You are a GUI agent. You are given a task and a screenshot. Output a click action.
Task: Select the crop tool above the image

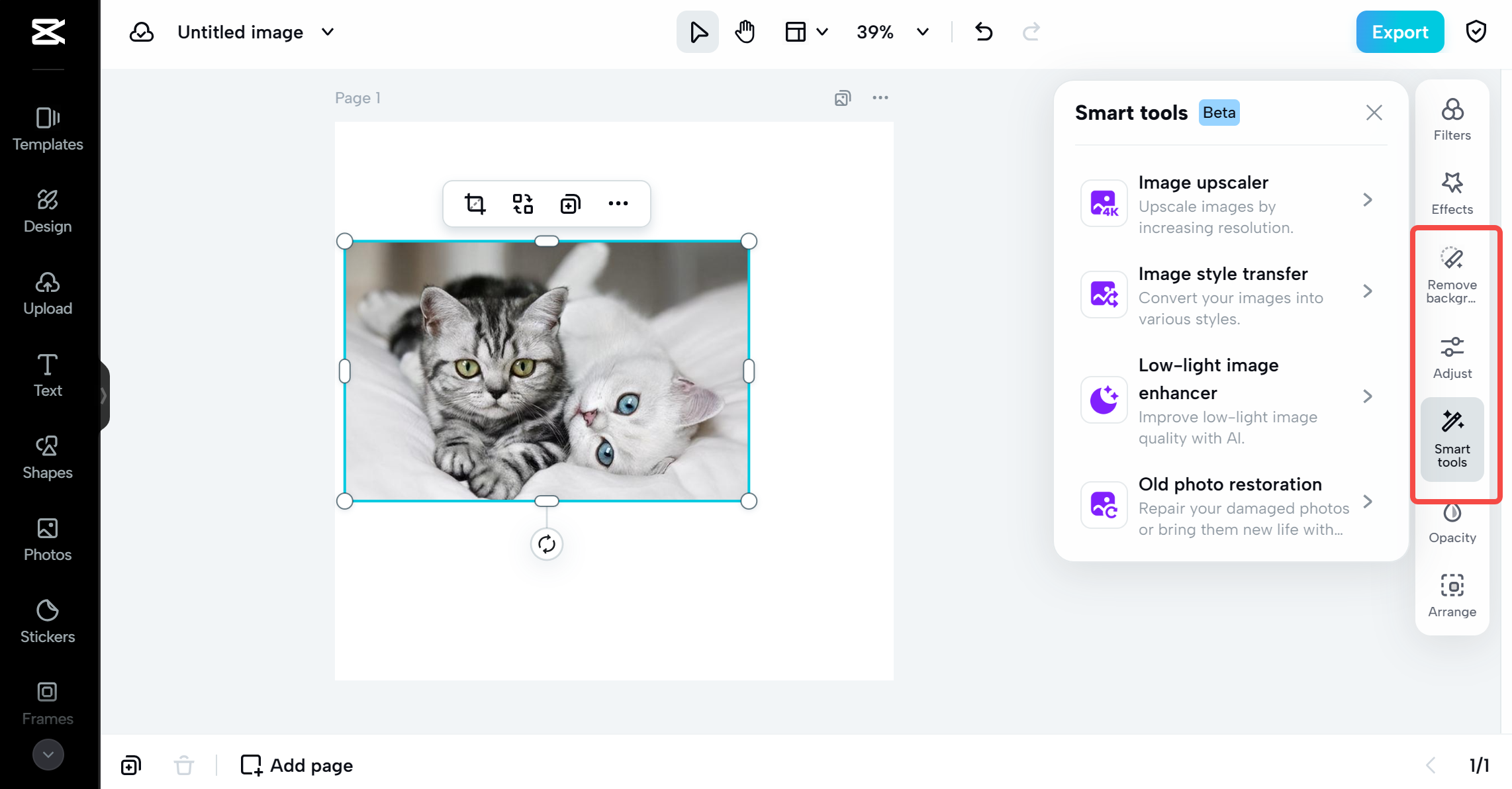pos(475,204)
